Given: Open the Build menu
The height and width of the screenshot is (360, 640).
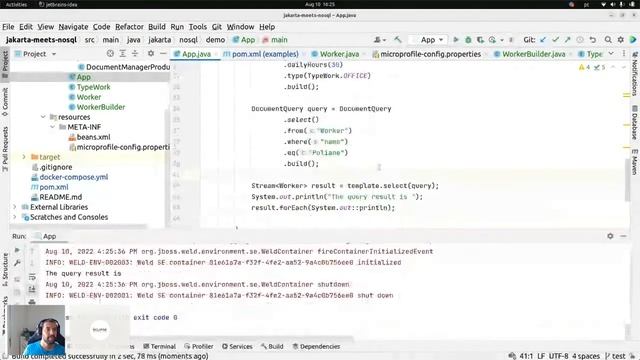Looking at the screenshot, I should click(157, 27).
